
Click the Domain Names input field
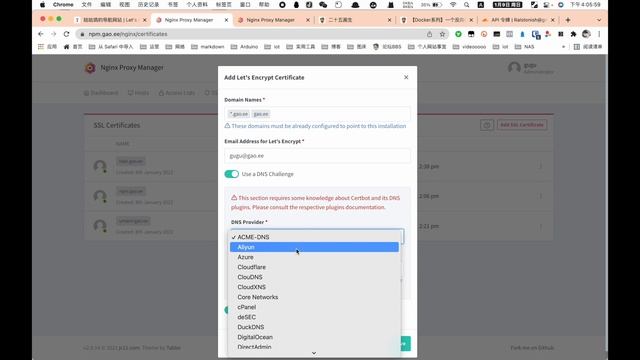(317, 114)
